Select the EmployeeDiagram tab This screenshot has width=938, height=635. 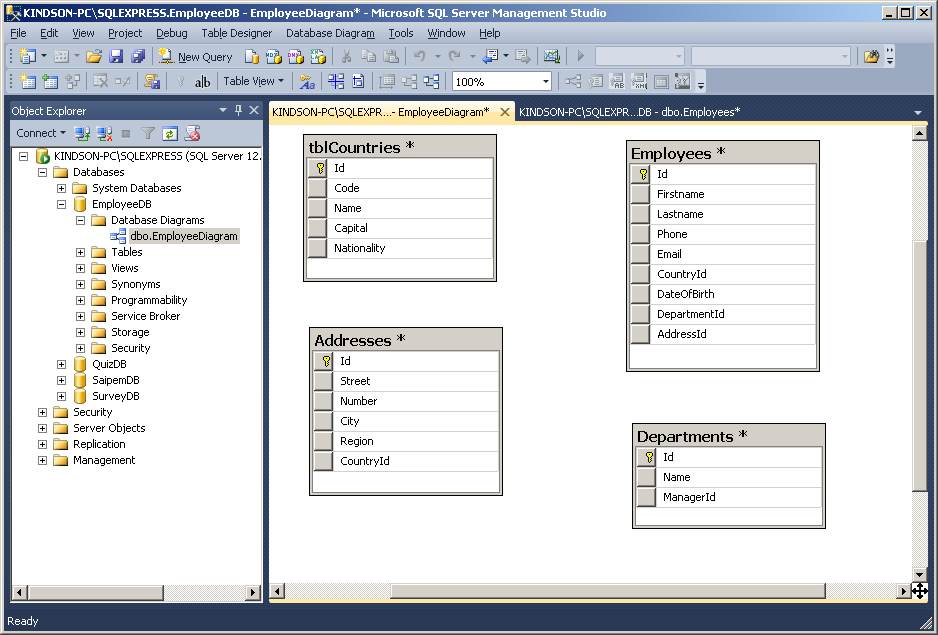(x=380, y=112)
